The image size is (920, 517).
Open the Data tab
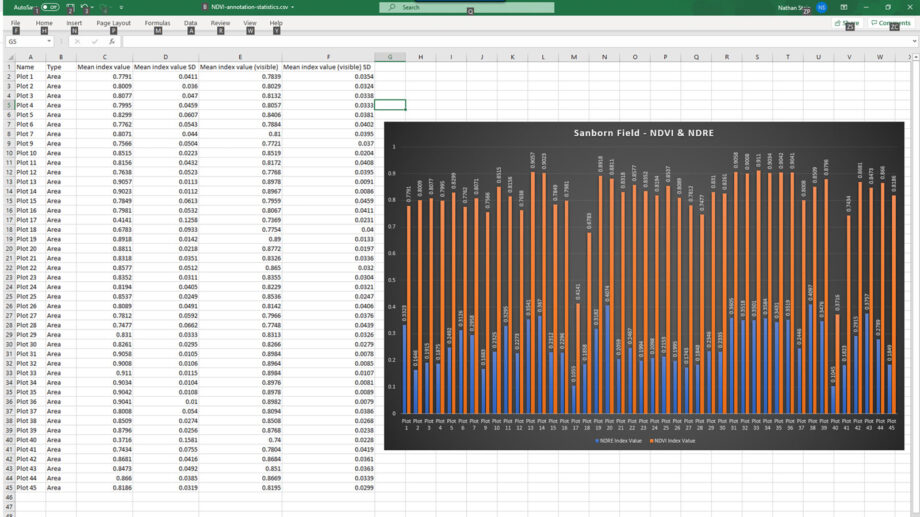point(190,23)
